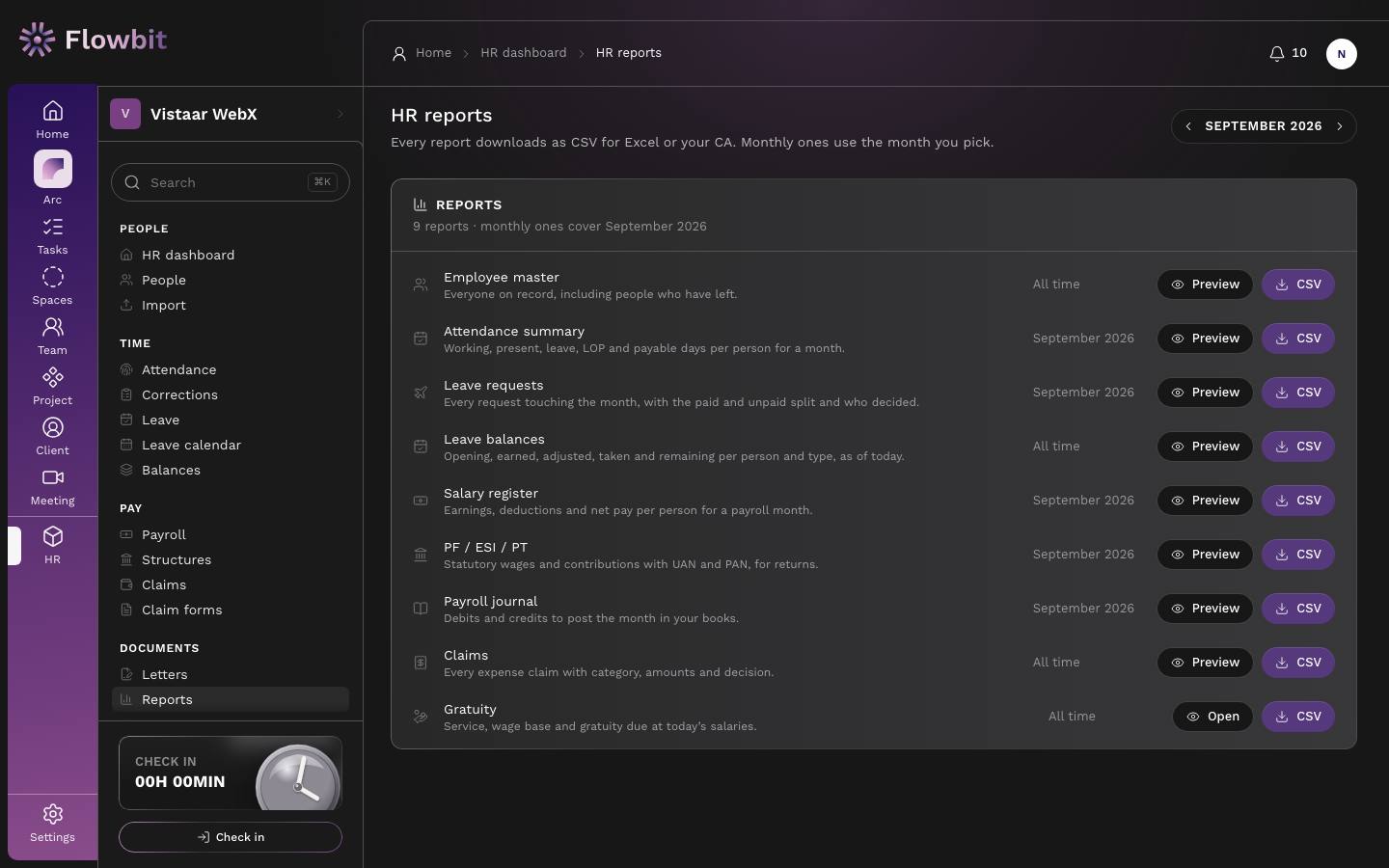
Task: Open the Project icon
Action: (52, 377)
